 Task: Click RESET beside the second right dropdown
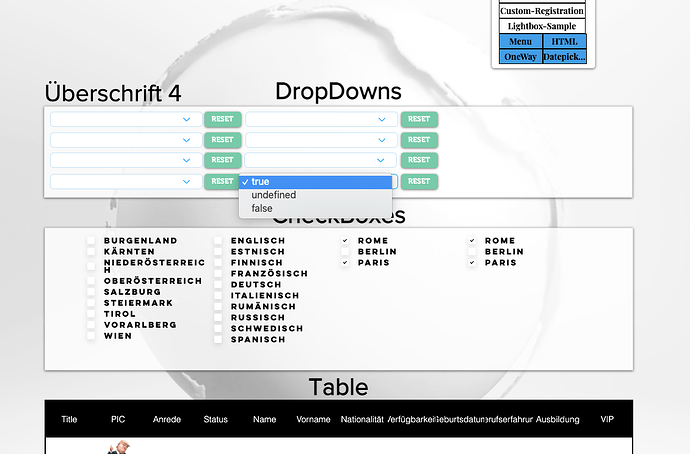point(419,140)
